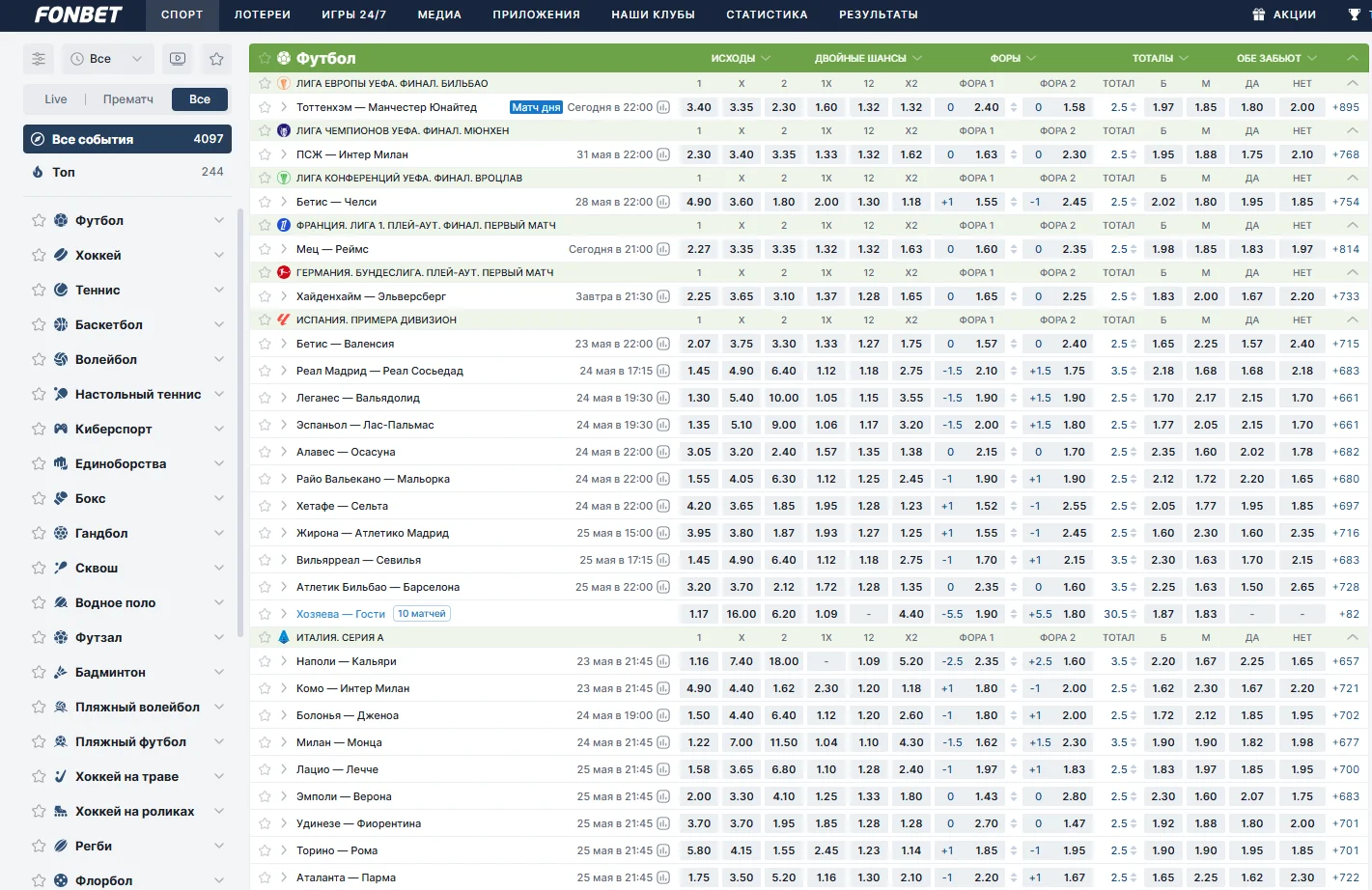The image size is (1372, 890).
Task: Open the Хозяева — Гости link
Action: point(340,614)
